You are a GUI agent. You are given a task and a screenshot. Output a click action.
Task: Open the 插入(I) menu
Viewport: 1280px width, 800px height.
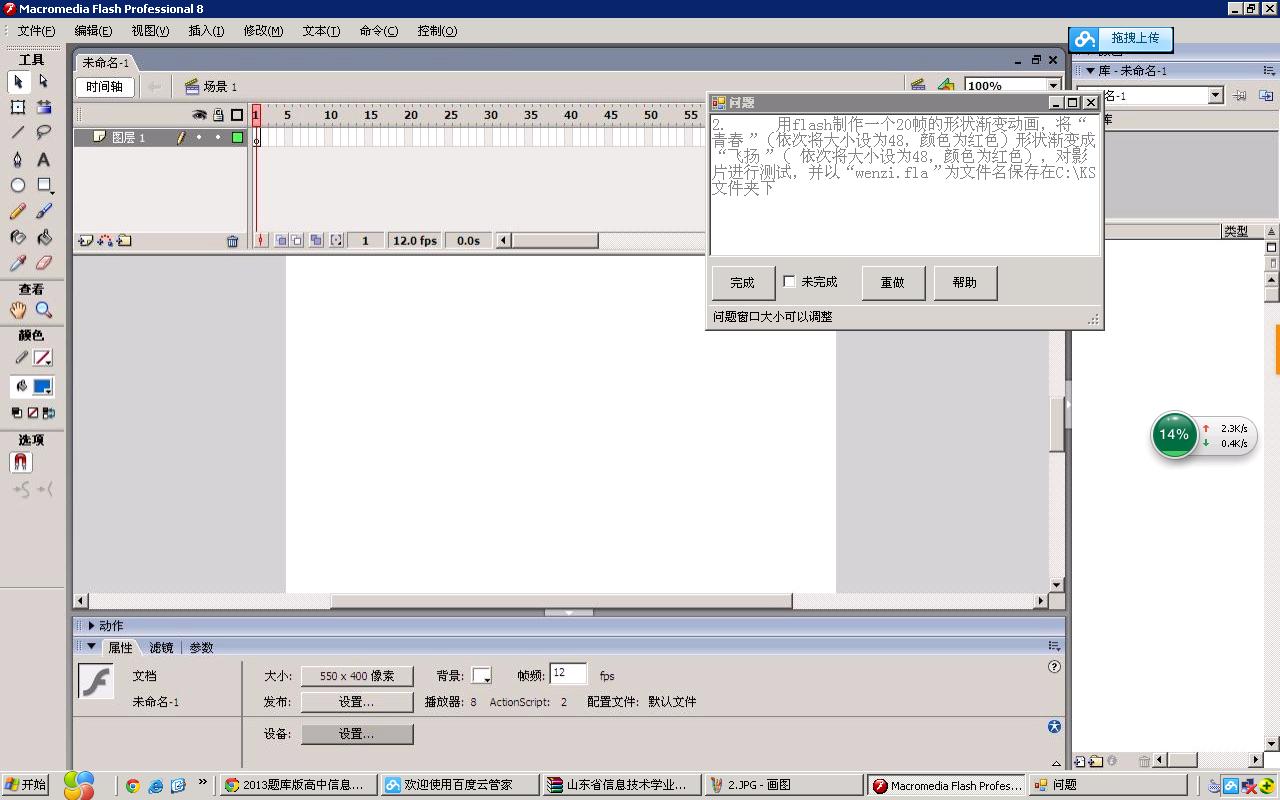(206, 31)
